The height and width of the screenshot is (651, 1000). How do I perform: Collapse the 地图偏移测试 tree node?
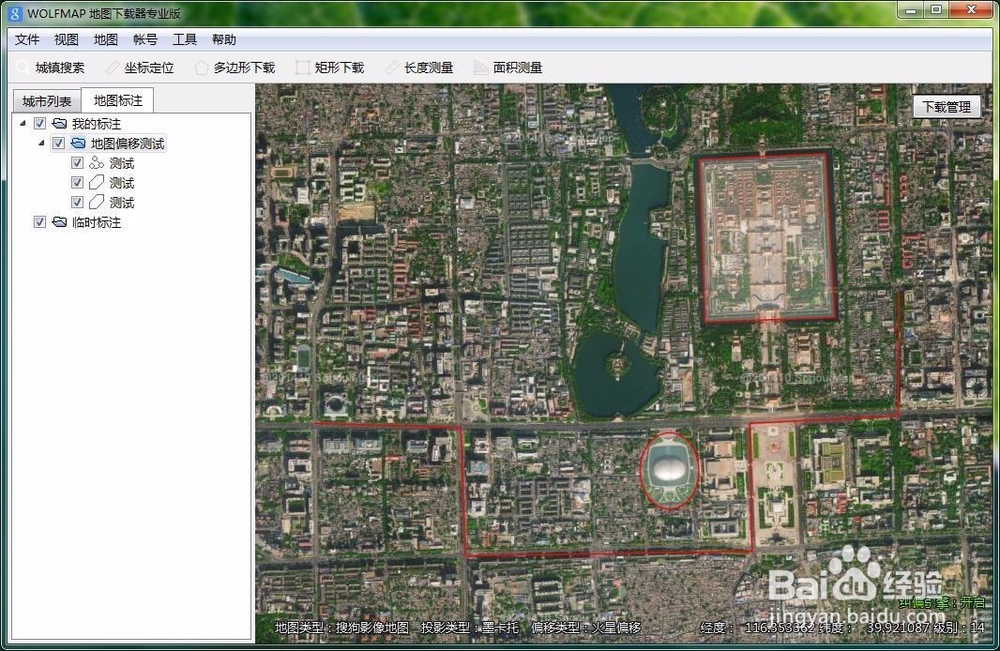point(41,143)
